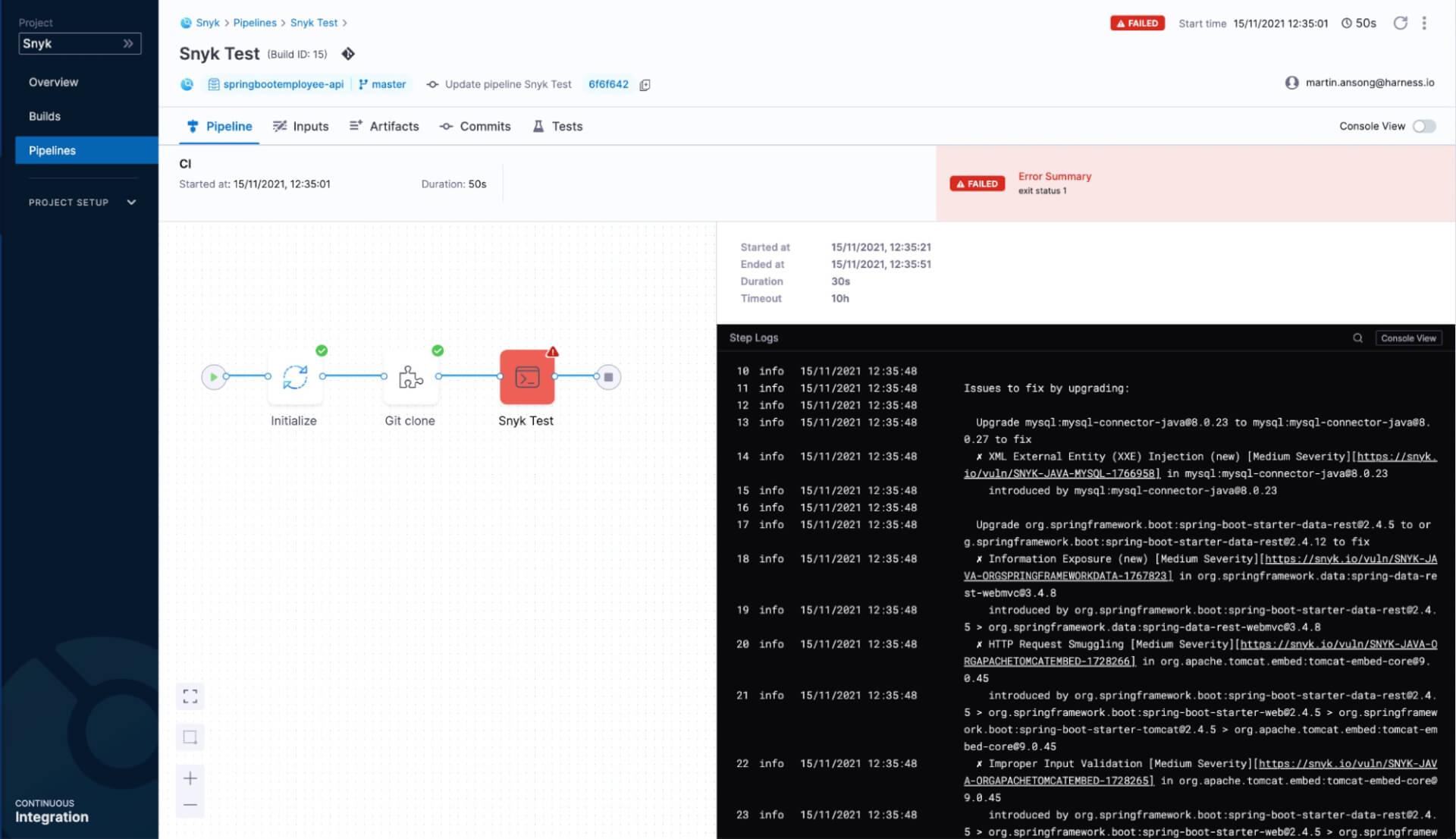This screenshot has height=839, width=1456.
Task: Click the Console View button in Step Logs
Action: (x=1408, y=338)
